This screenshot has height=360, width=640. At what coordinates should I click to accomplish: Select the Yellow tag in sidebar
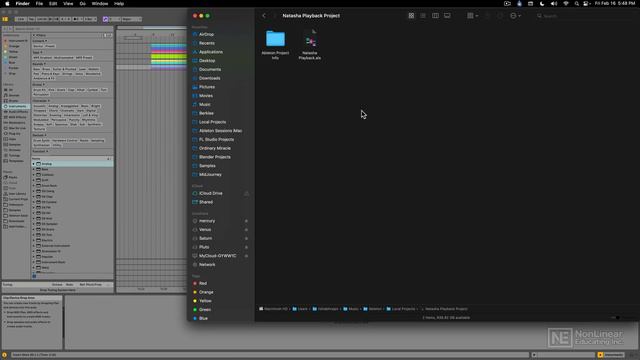[205, 301]
